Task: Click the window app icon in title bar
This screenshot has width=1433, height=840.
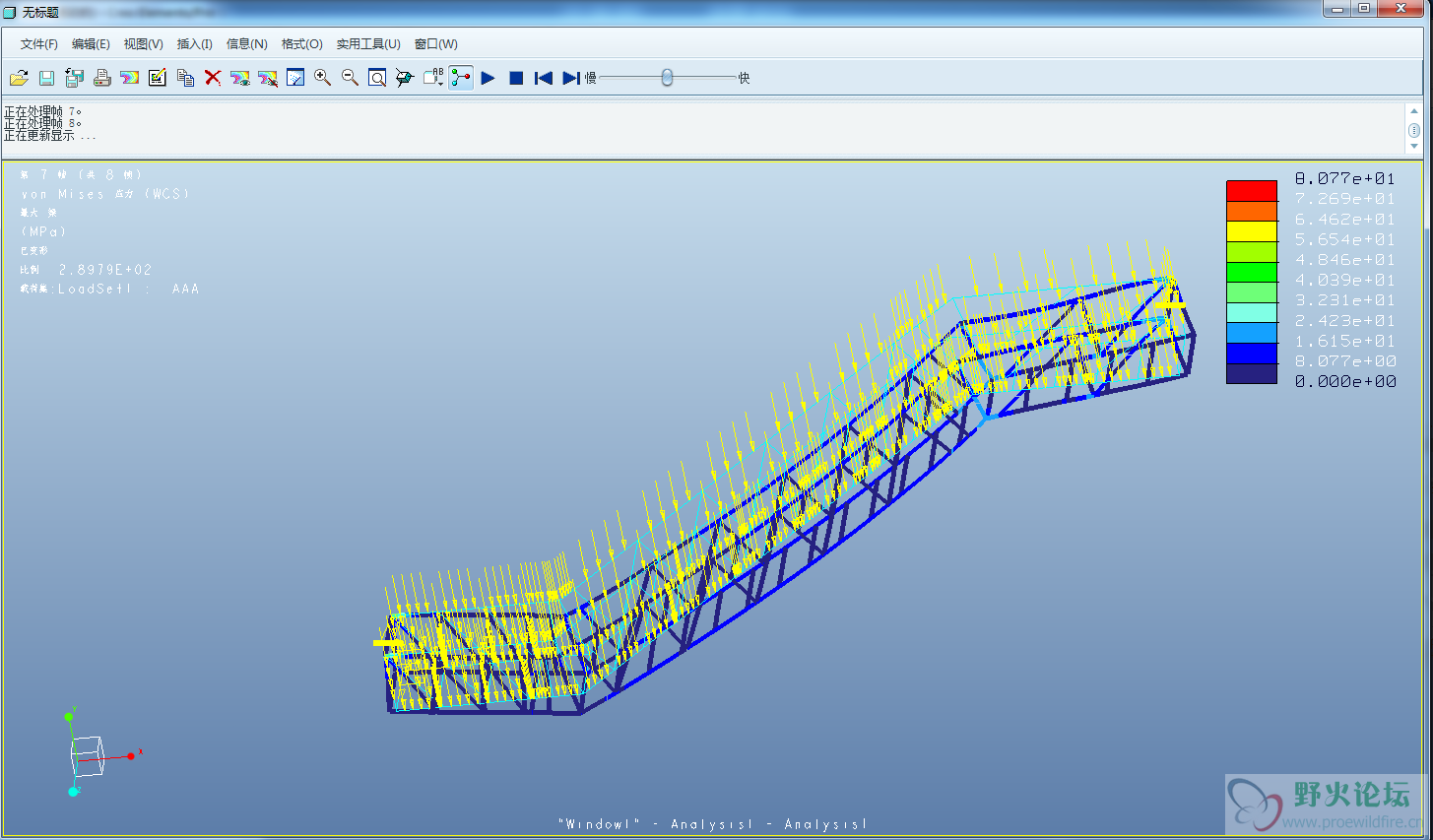Action: tap(10, 12)
